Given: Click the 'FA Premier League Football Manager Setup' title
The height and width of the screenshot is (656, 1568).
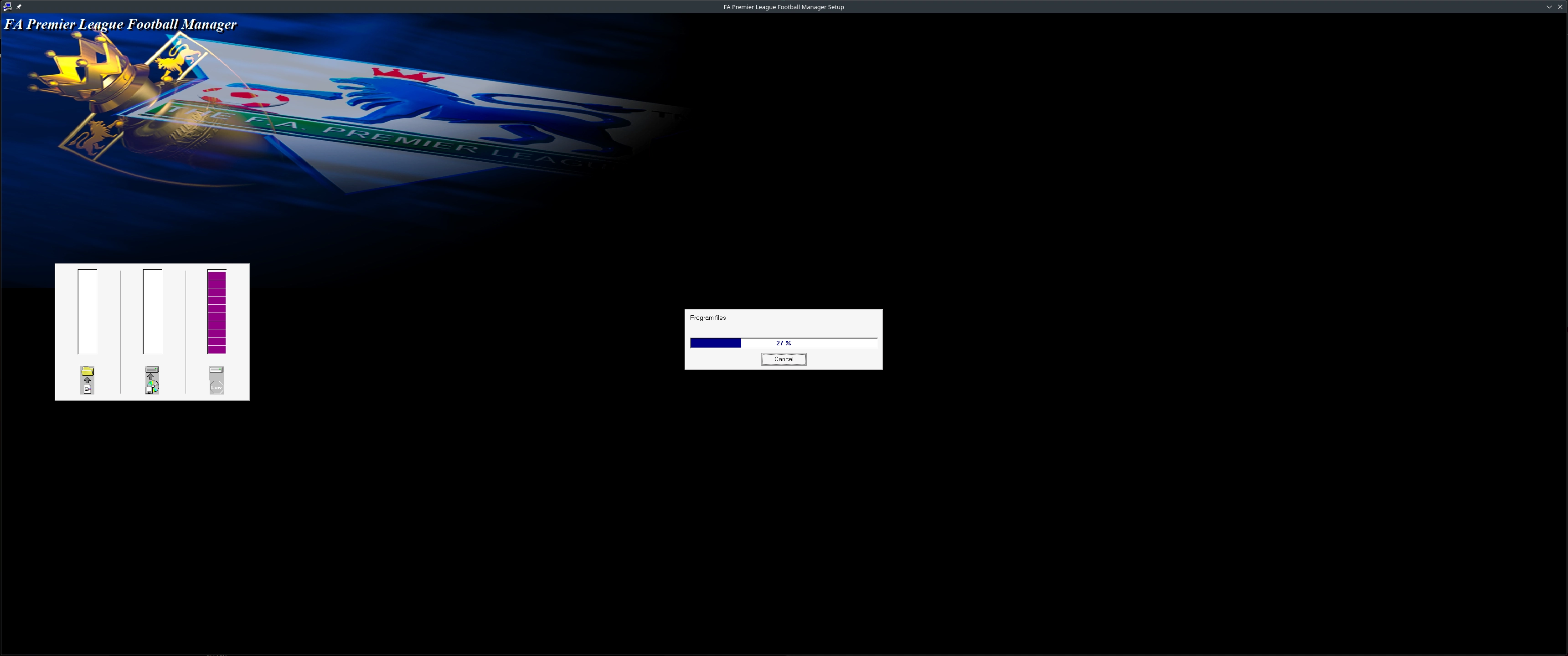Looking at the screenshot, I should (x=784, y=7).
